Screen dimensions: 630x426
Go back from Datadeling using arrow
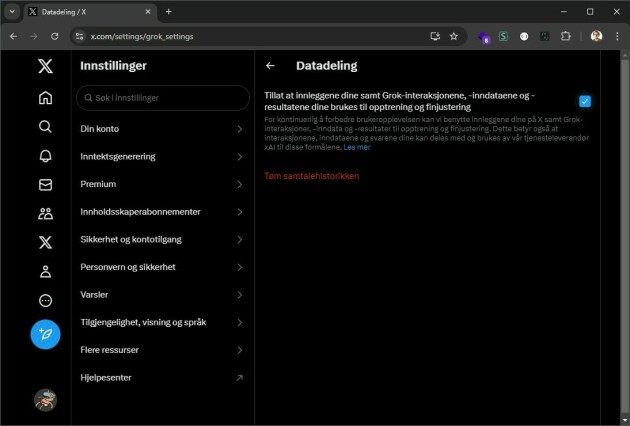[270, 66]
